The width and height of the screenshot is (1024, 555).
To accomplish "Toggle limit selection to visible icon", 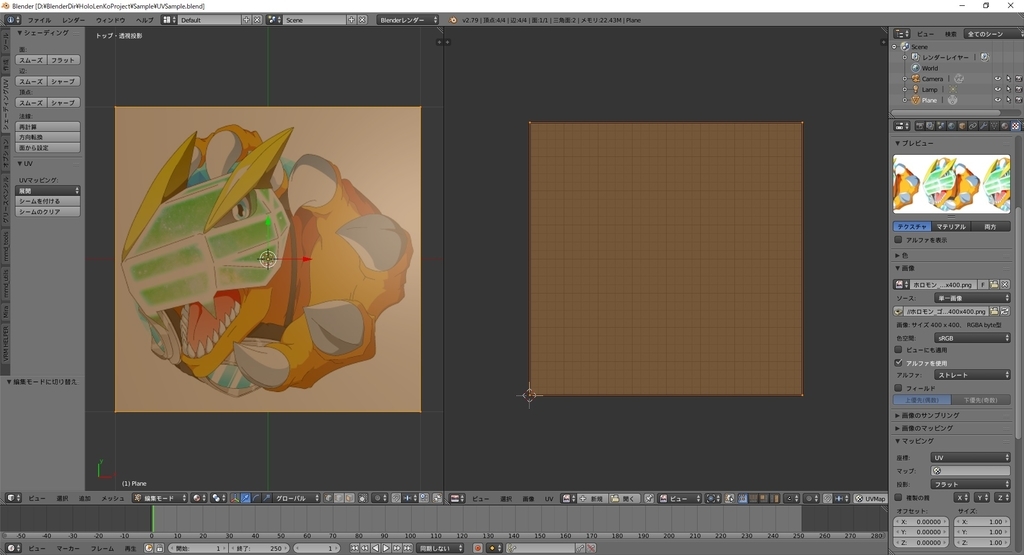I will (x=362, y=498).
